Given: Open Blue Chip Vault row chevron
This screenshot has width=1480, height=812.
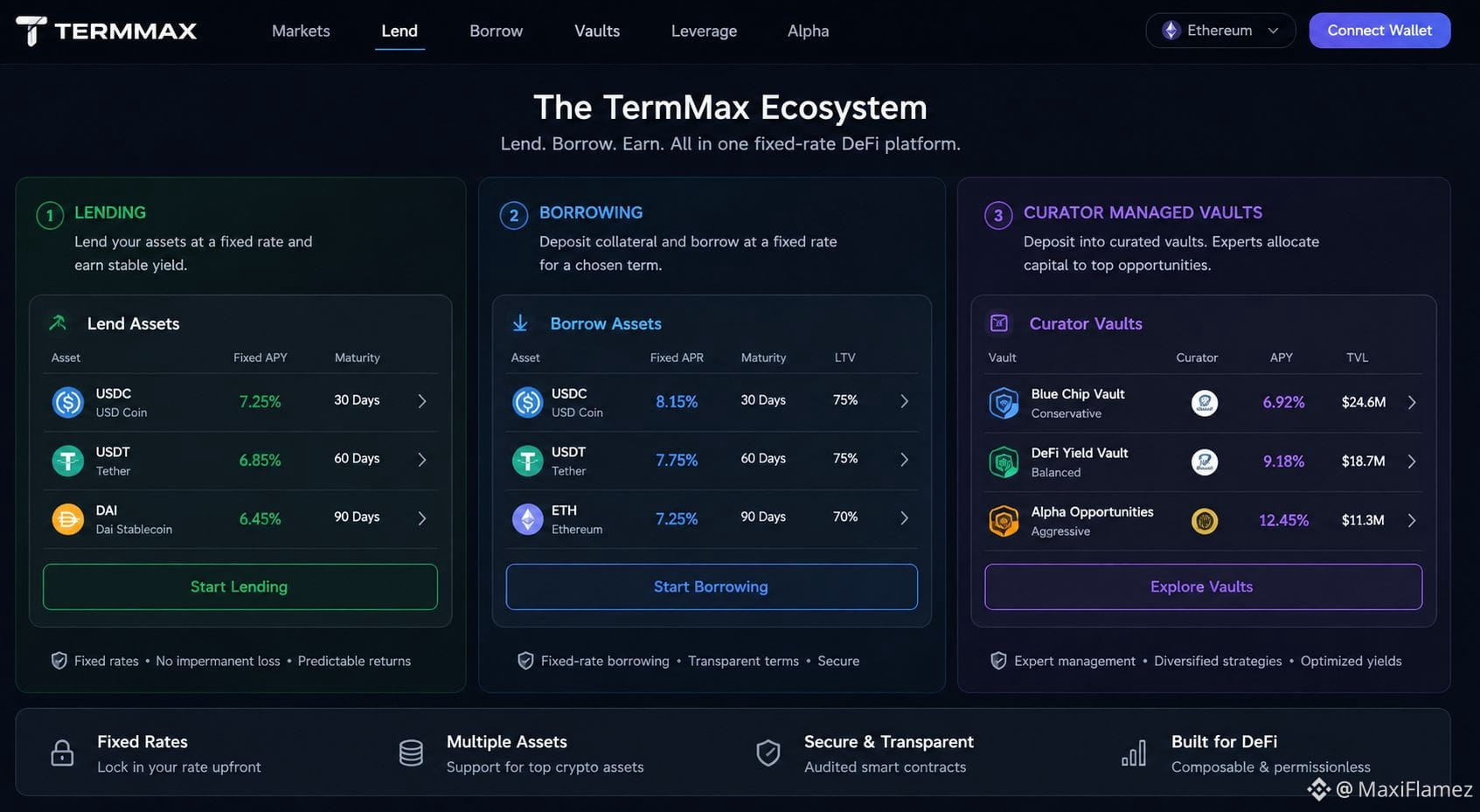Looking at the screenshot, I should [1412, 402].
